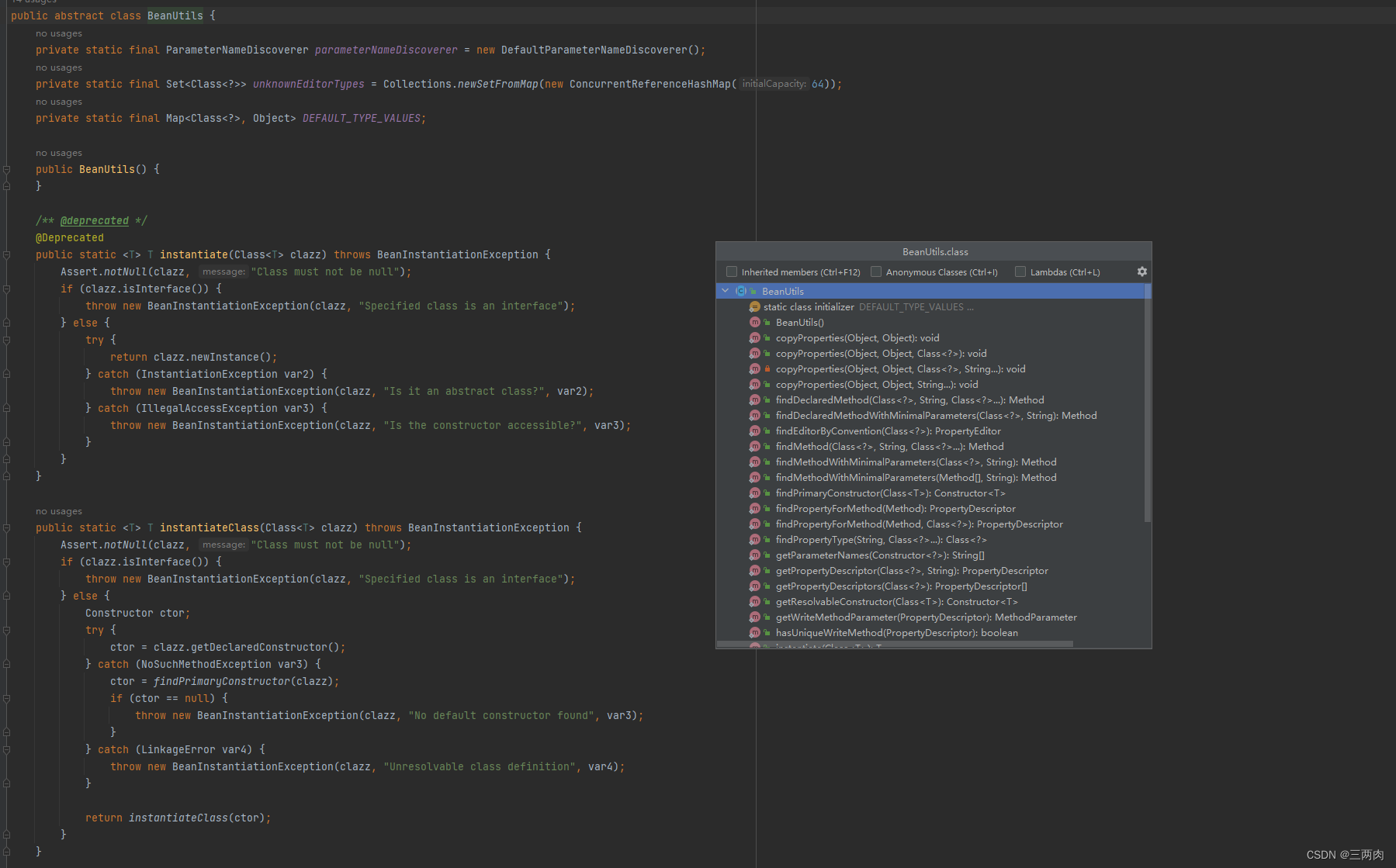Collapse the BeanUtils root node arrow

[x=726, y=291]
